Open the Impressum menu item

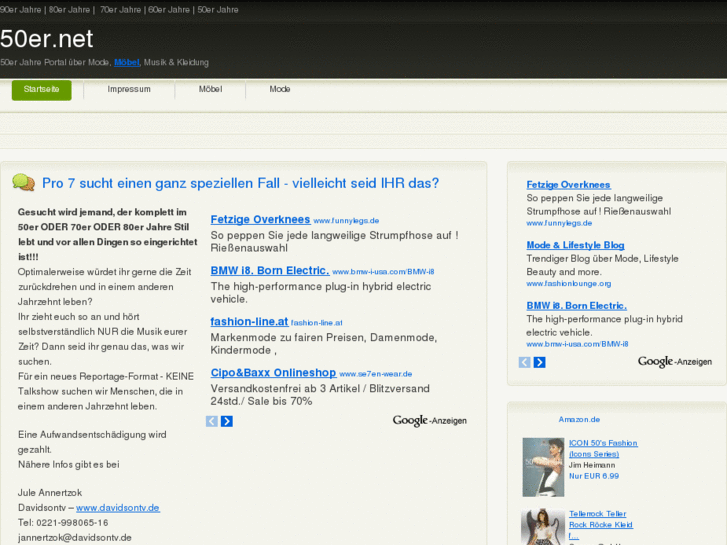click(x=129, y=89)
